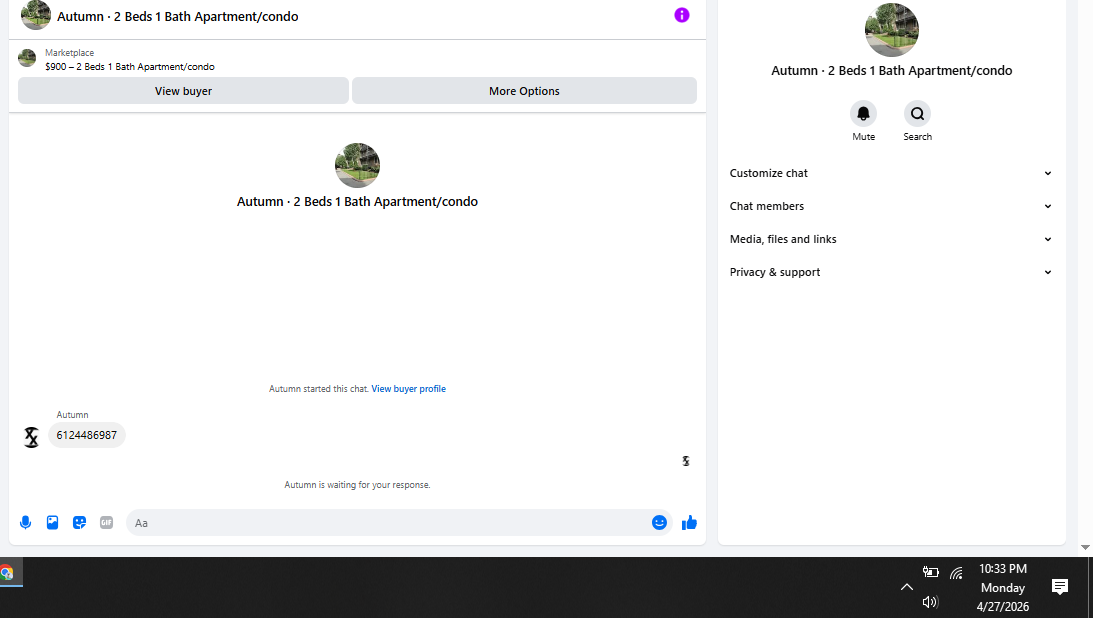The image size is (1093, 618).
Task: Mute the conversation with the bell icon
Action: click(x=863, y=114)
